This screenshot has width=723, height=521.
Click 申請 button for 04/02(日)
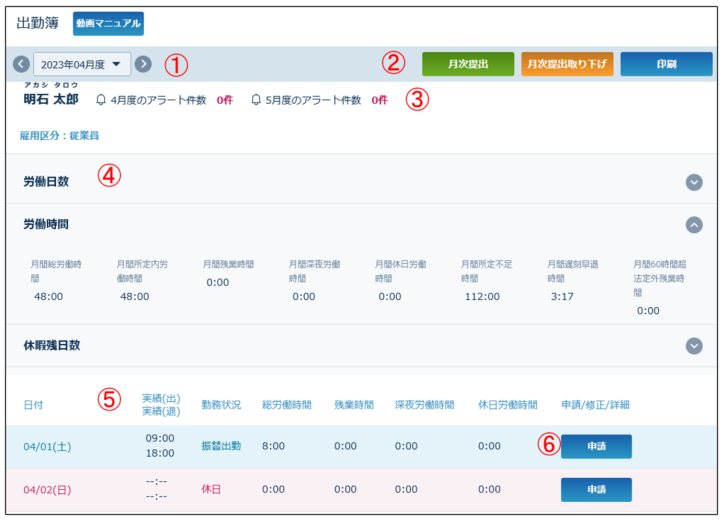tap(596, 489)
